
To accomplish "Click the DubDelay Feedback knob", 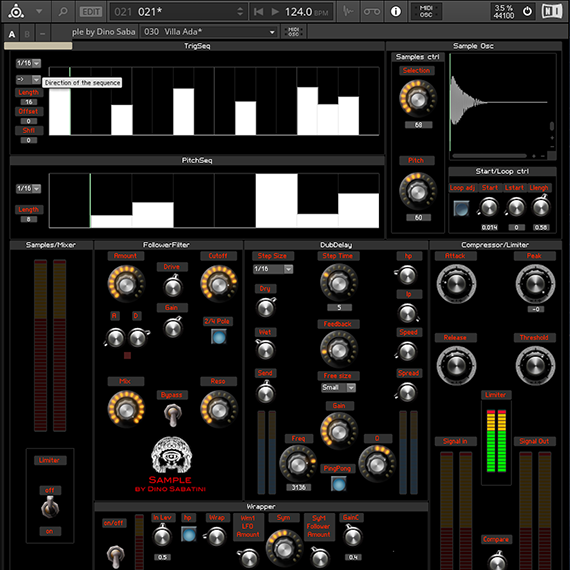I will (x=339, y=350).
